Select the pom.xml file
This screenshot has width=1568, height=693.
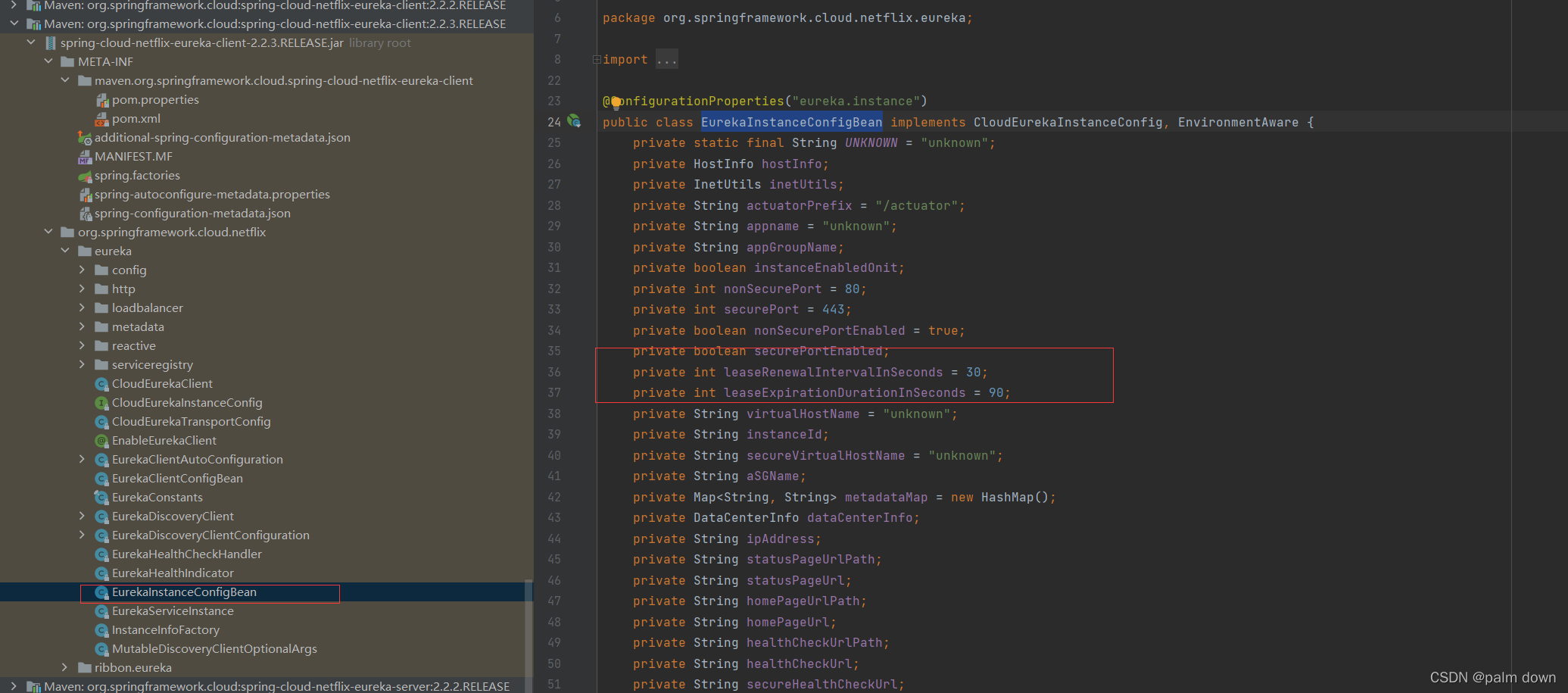tap(136, 119)
